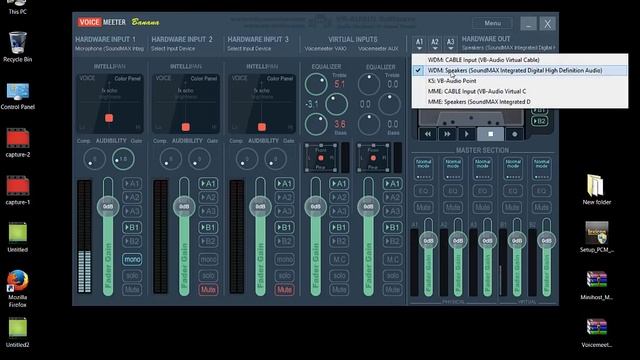Open Hardware Input 2 device selector

click(173, 48)
